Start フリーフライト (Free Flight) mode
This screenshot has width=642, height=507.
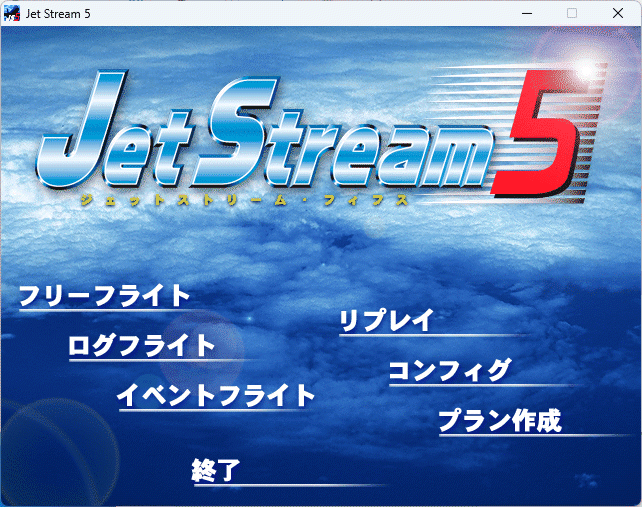(x=104, y=296)
